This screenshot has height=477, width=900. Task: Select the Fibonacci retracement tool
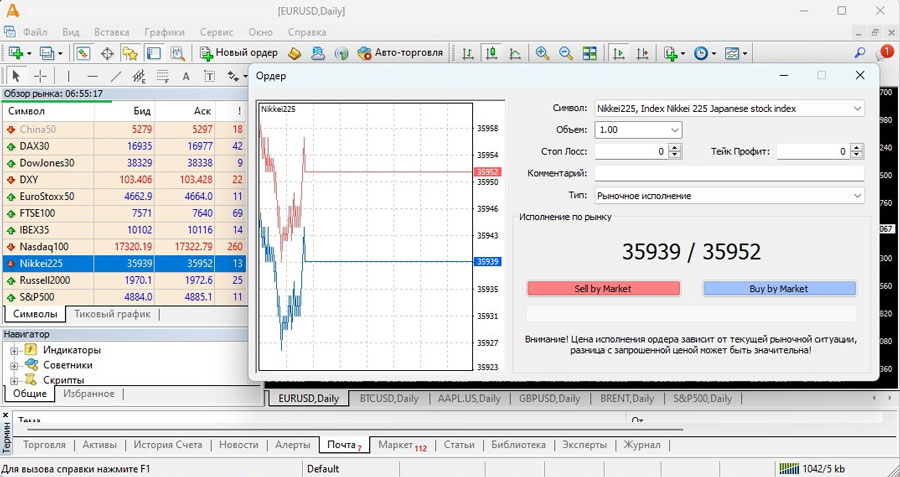tap(163, 76)
